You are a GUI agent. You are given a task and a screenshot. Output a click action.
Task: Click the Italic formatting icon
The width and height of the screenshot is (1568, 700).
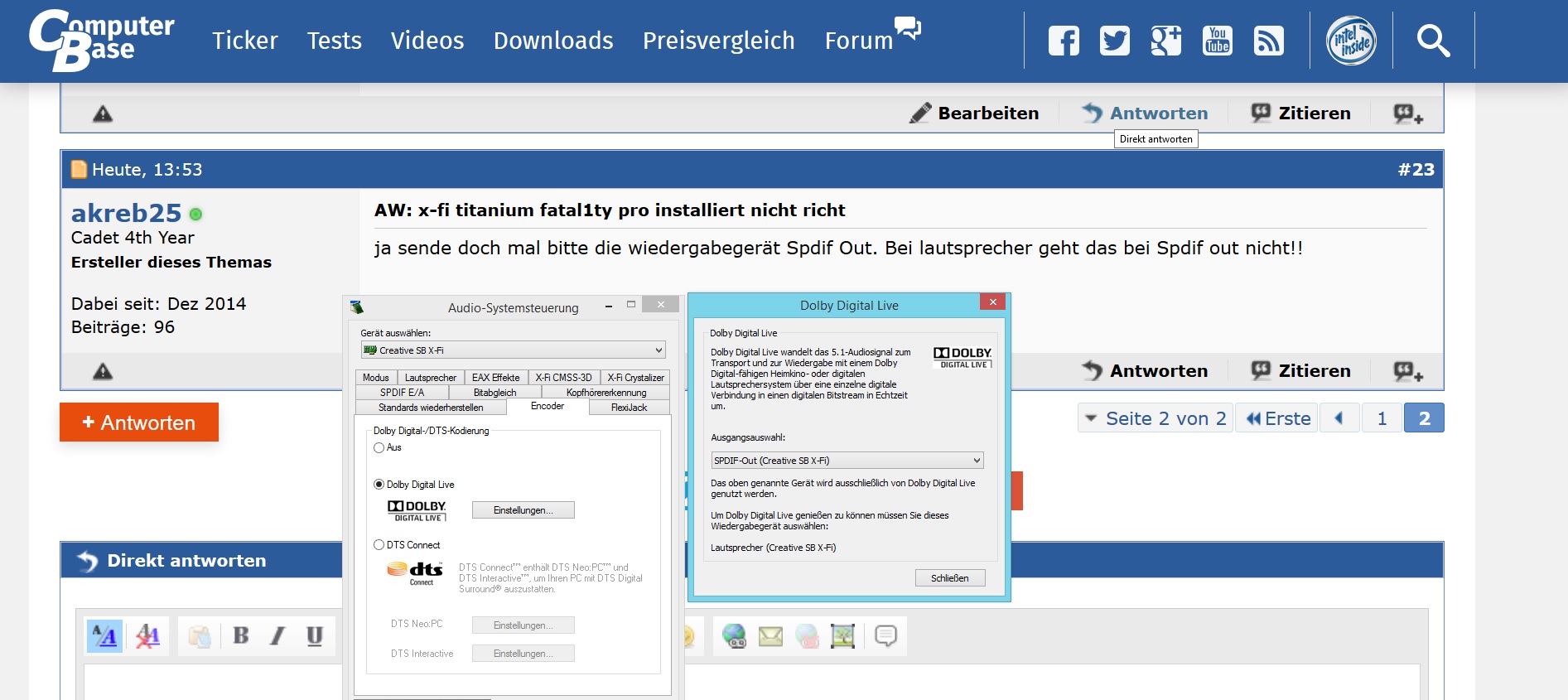coord(277,635)
